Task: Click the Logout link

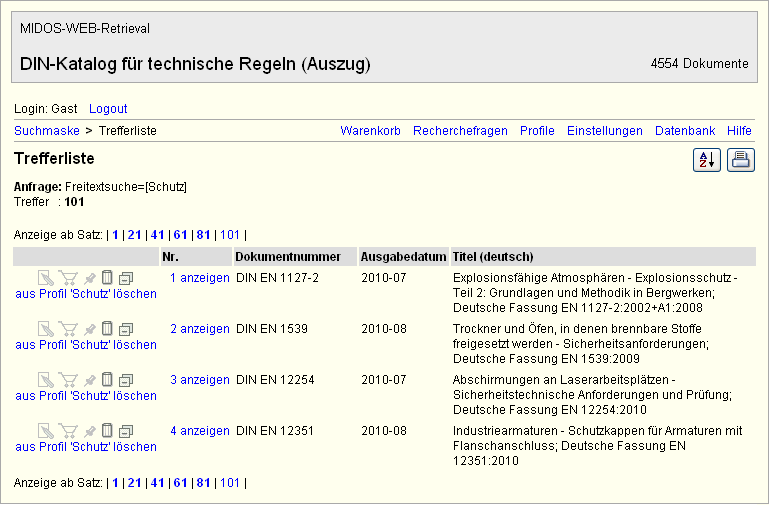Action: (x=108, y=108)
